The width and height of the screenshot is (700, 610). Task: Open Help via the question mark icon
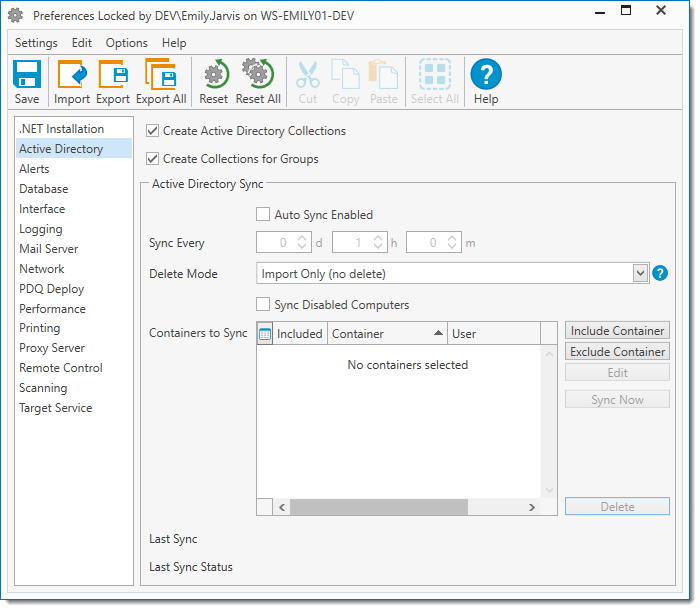(x=486, y=76)
